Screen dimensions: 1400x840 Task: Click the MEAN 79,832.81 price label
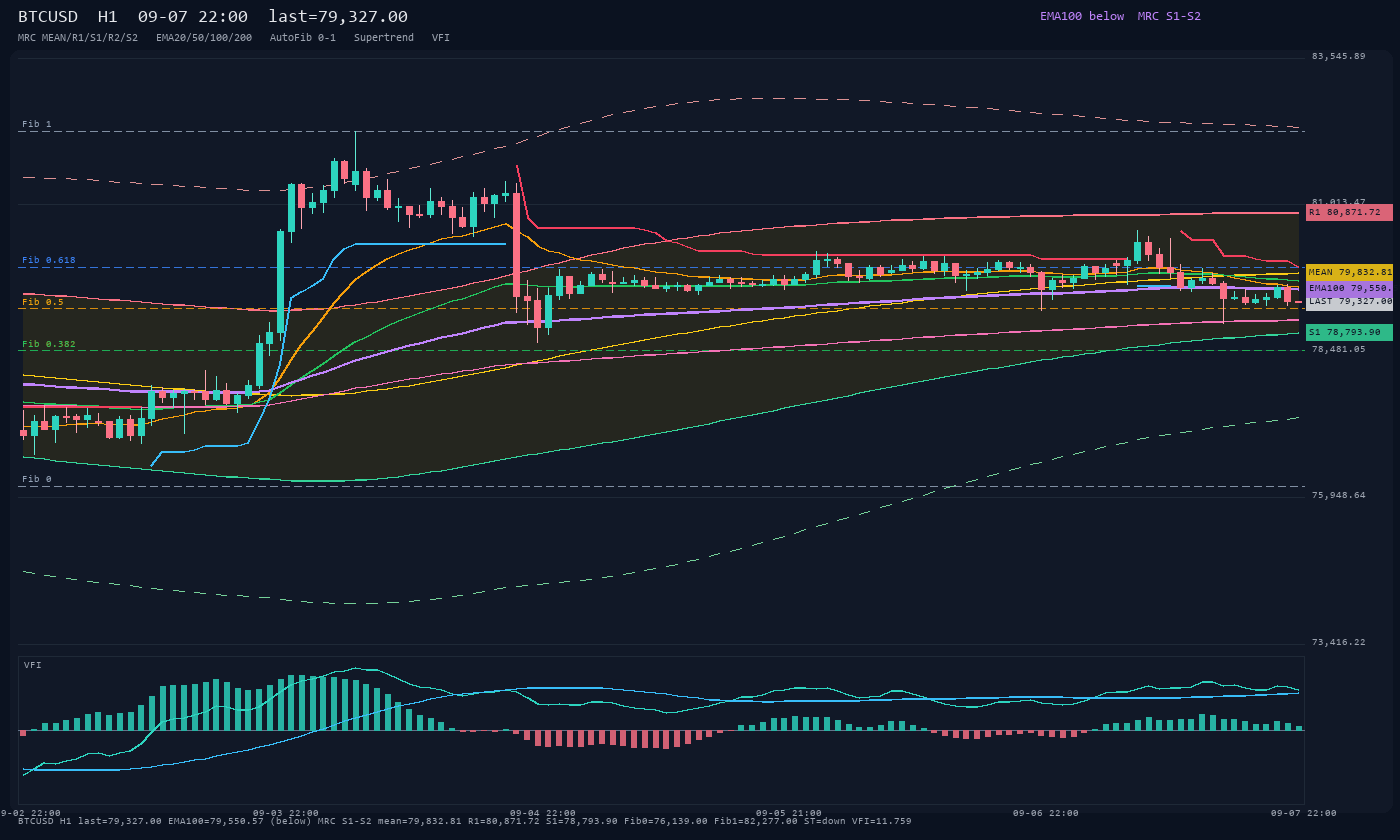coord(1349,272)
